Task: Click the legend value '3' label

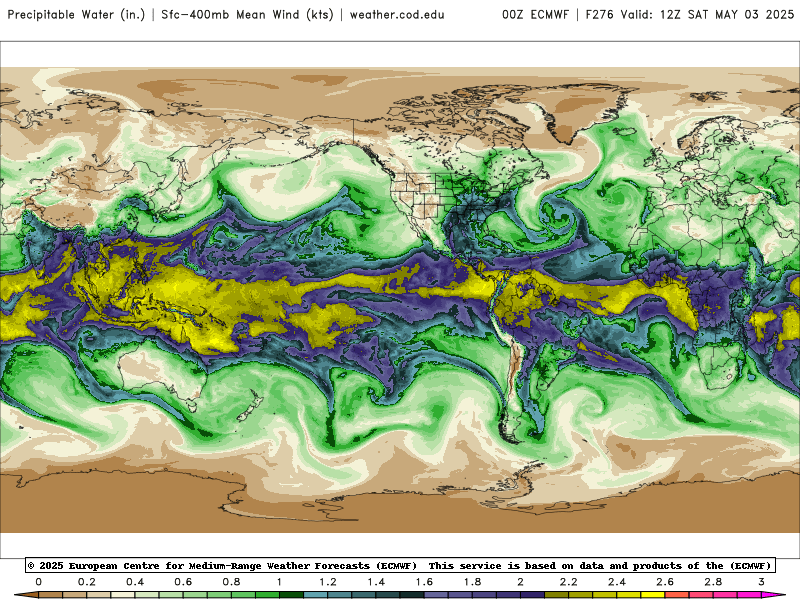Action: click(761, 582)
